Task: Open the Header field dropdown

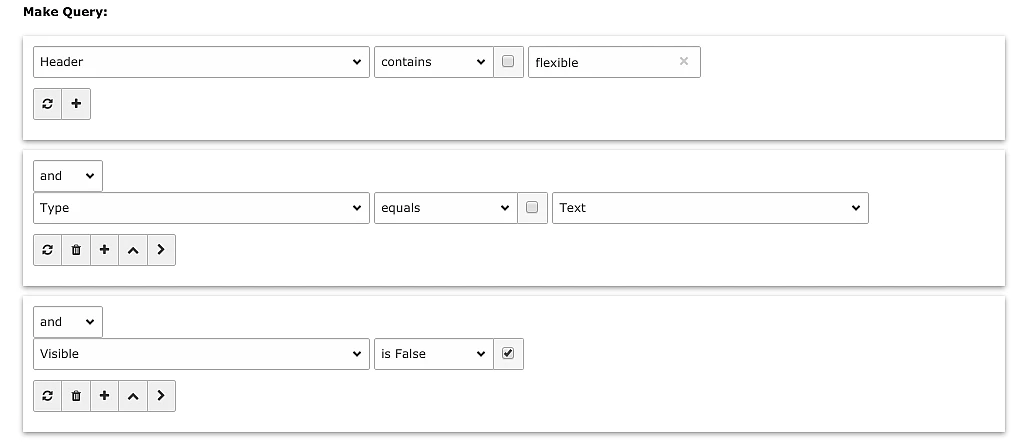Action: click(201, 62)
